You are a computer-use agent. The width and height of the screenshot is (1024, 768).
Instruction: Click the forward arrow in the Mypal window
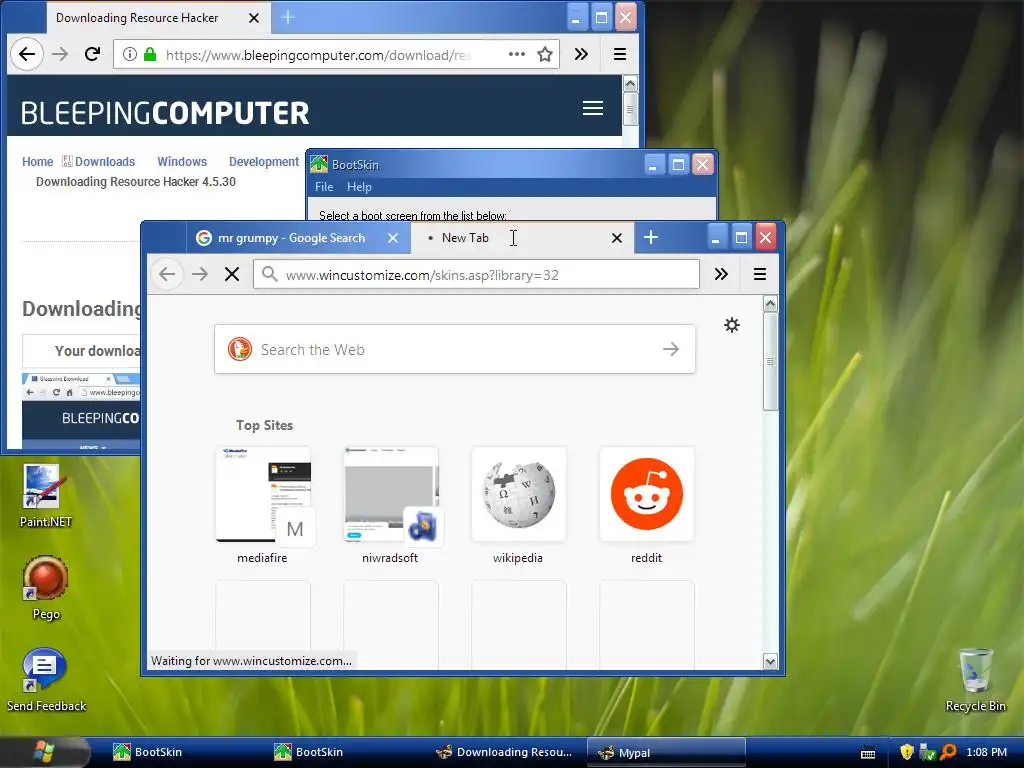pos(200,274)
